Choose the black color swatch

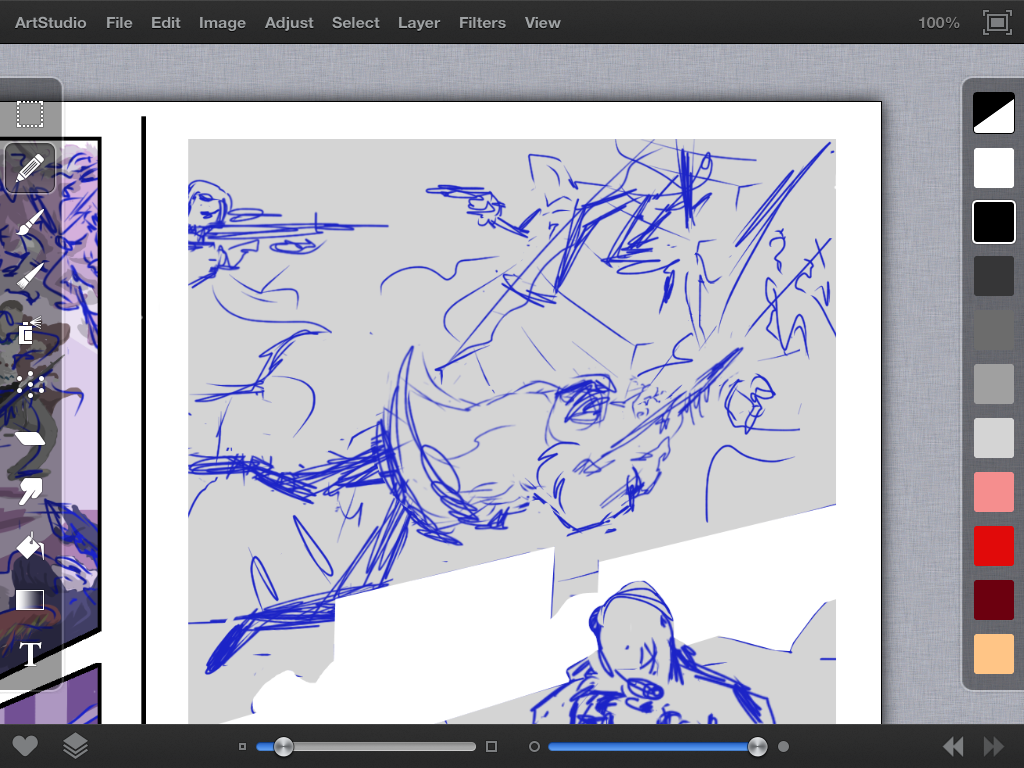point(993,222)
